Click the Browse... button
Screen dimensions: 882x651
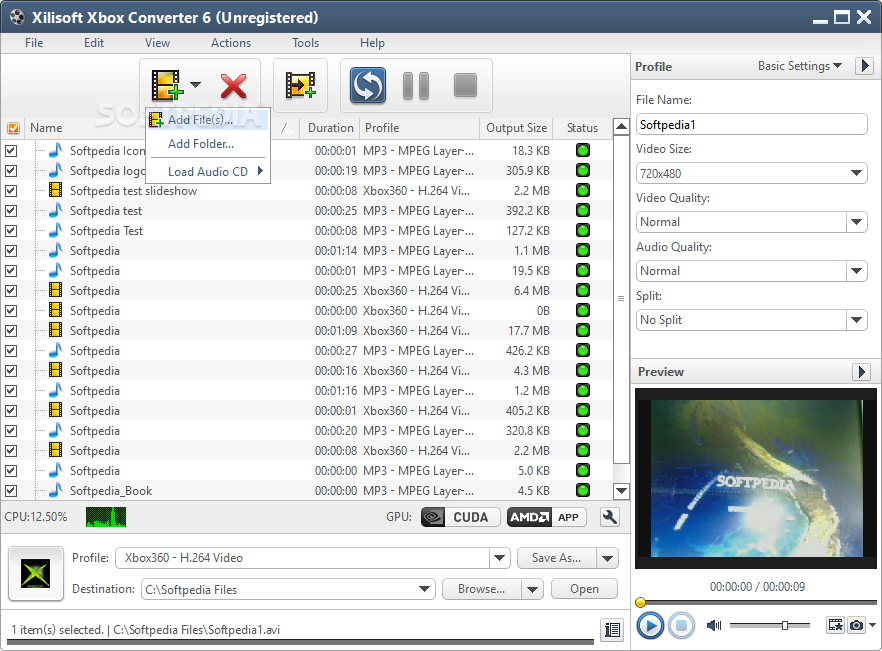click(482, 589)
